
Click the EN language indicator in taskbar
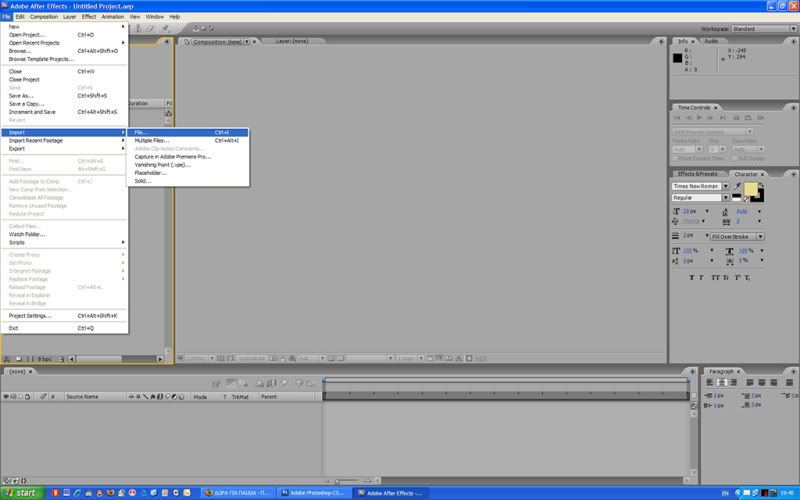pyautogui.click(x=725, y=493)
